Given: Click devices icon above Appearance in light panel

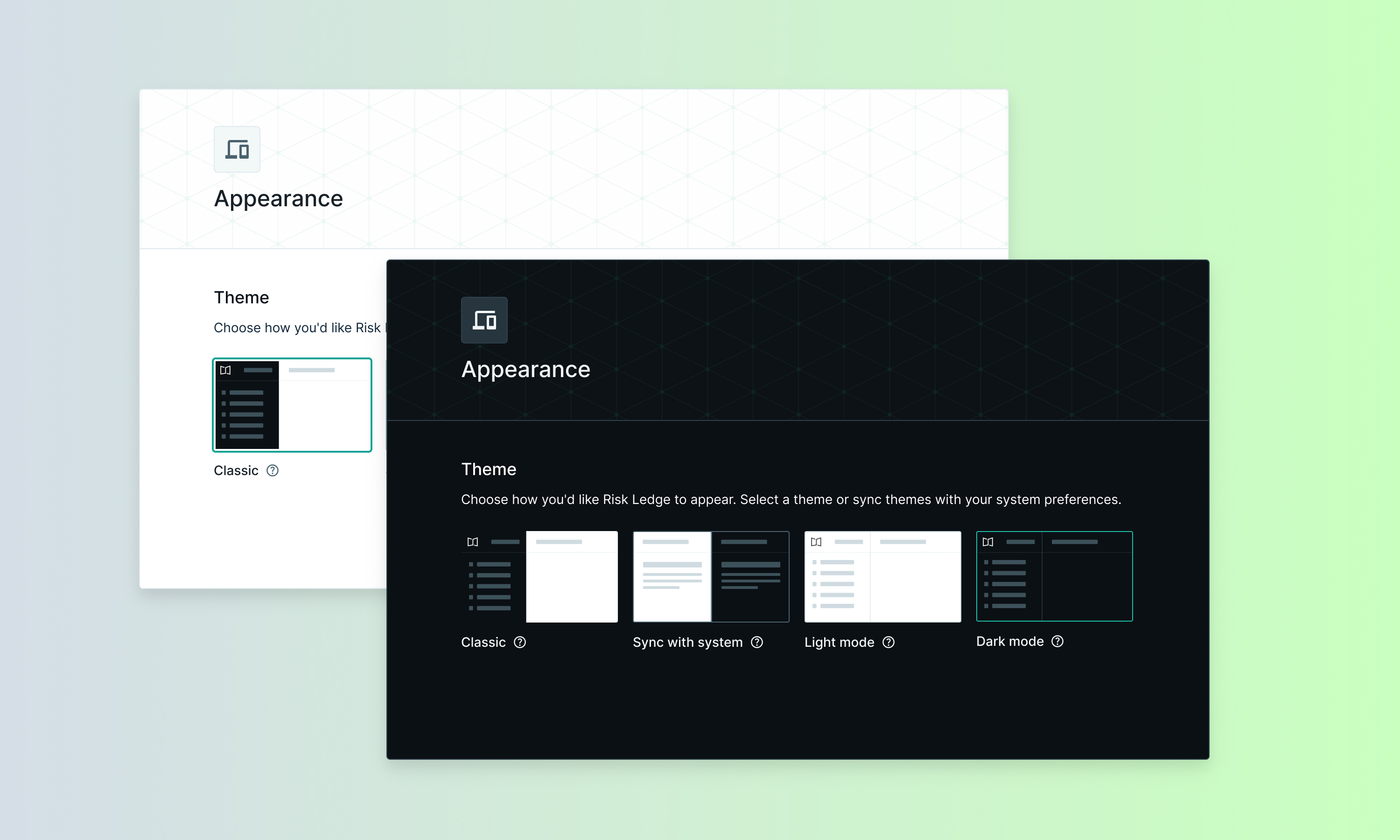Looking at the screenshot, I should pos(237,149).
